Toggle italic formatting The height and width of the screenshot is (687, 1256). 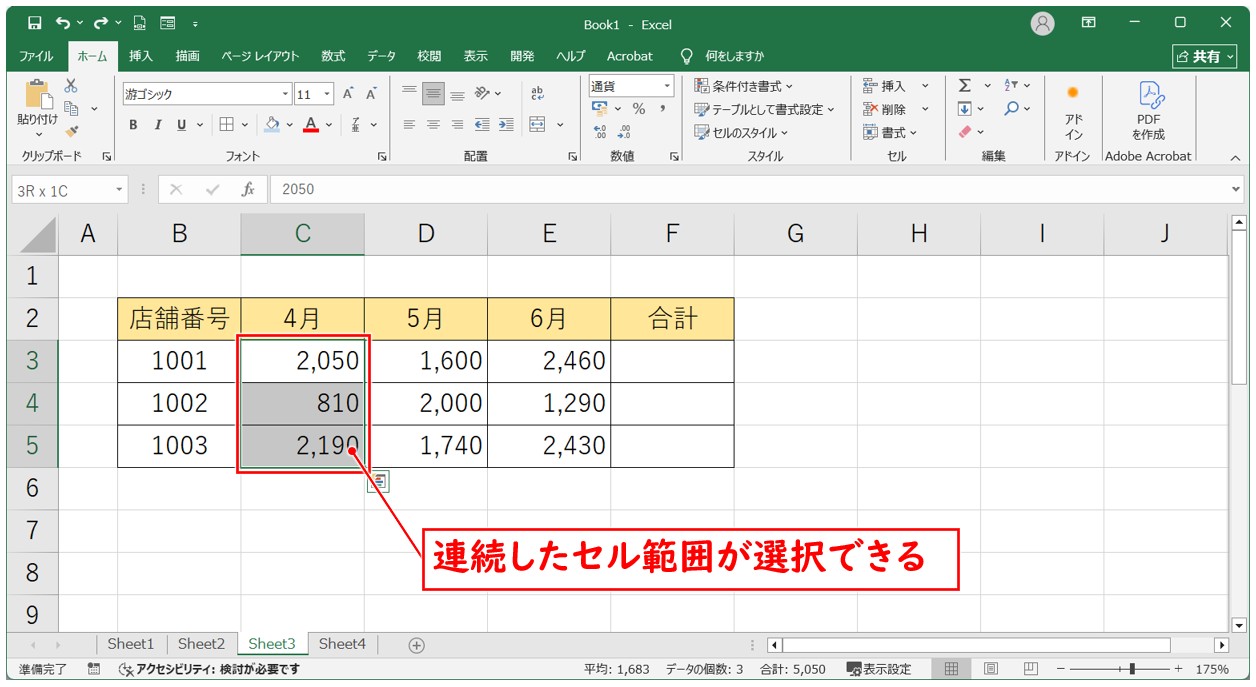point(157,125)
